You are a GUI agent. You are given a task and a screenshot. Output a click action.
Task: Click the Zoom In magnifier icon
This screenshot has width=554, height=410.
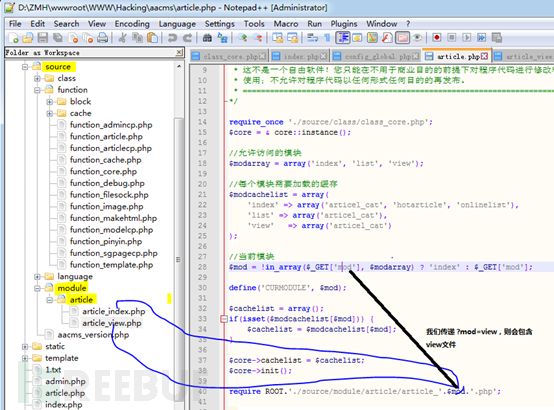click(x=242, y=37)
